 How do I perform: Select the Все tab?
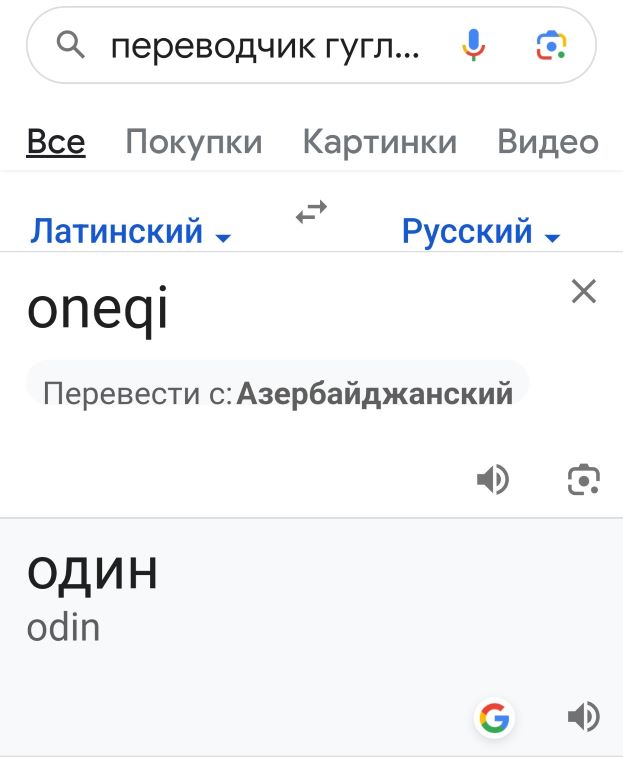click(56, 142)
